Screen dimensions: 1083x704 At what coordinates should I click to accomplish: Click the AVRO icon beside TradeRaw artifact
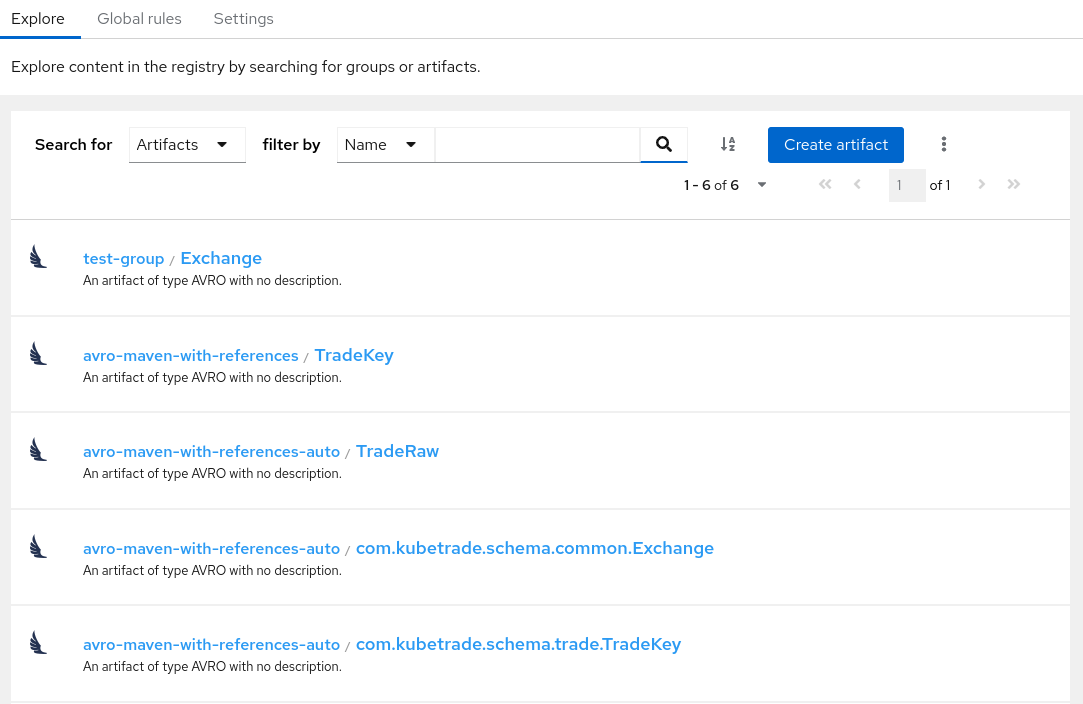point(38,450)
